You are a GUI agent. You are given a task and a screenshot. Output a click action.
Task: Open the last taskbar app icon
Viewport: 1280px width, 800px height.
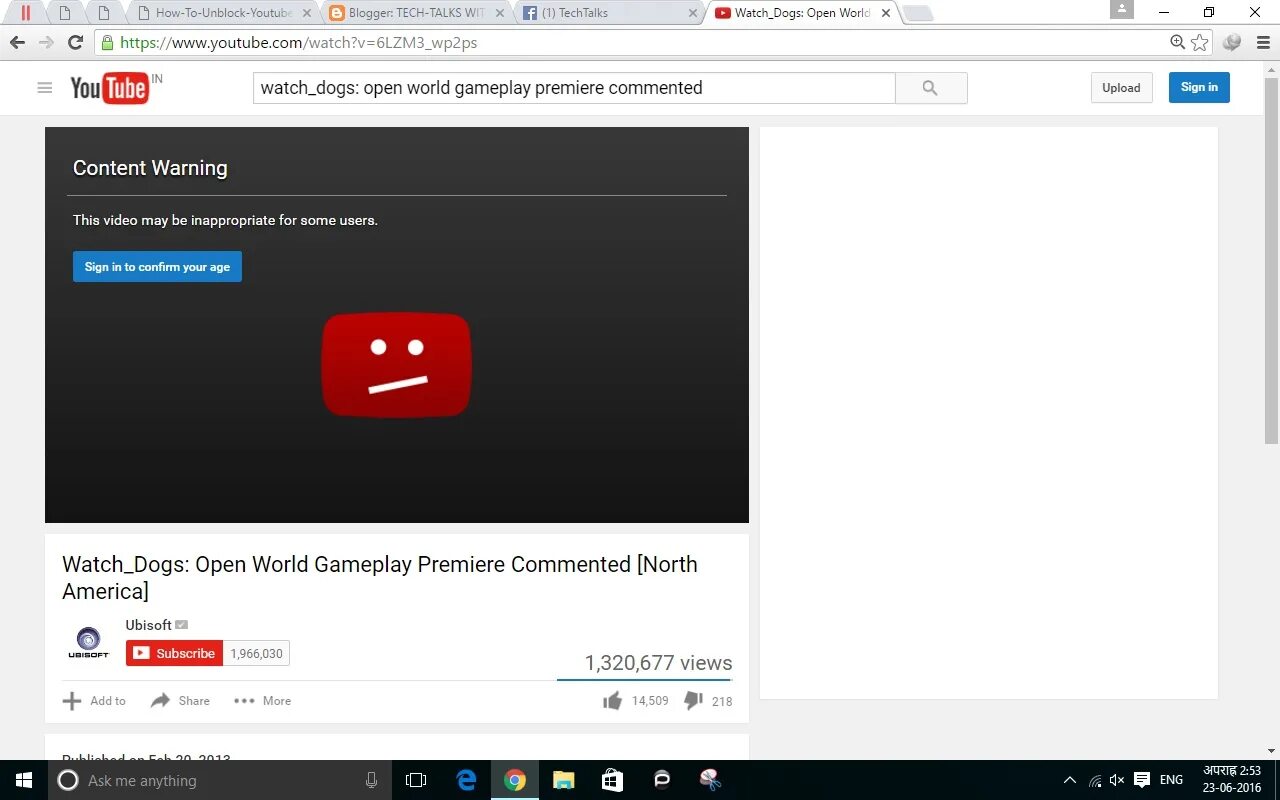[710, 780]
